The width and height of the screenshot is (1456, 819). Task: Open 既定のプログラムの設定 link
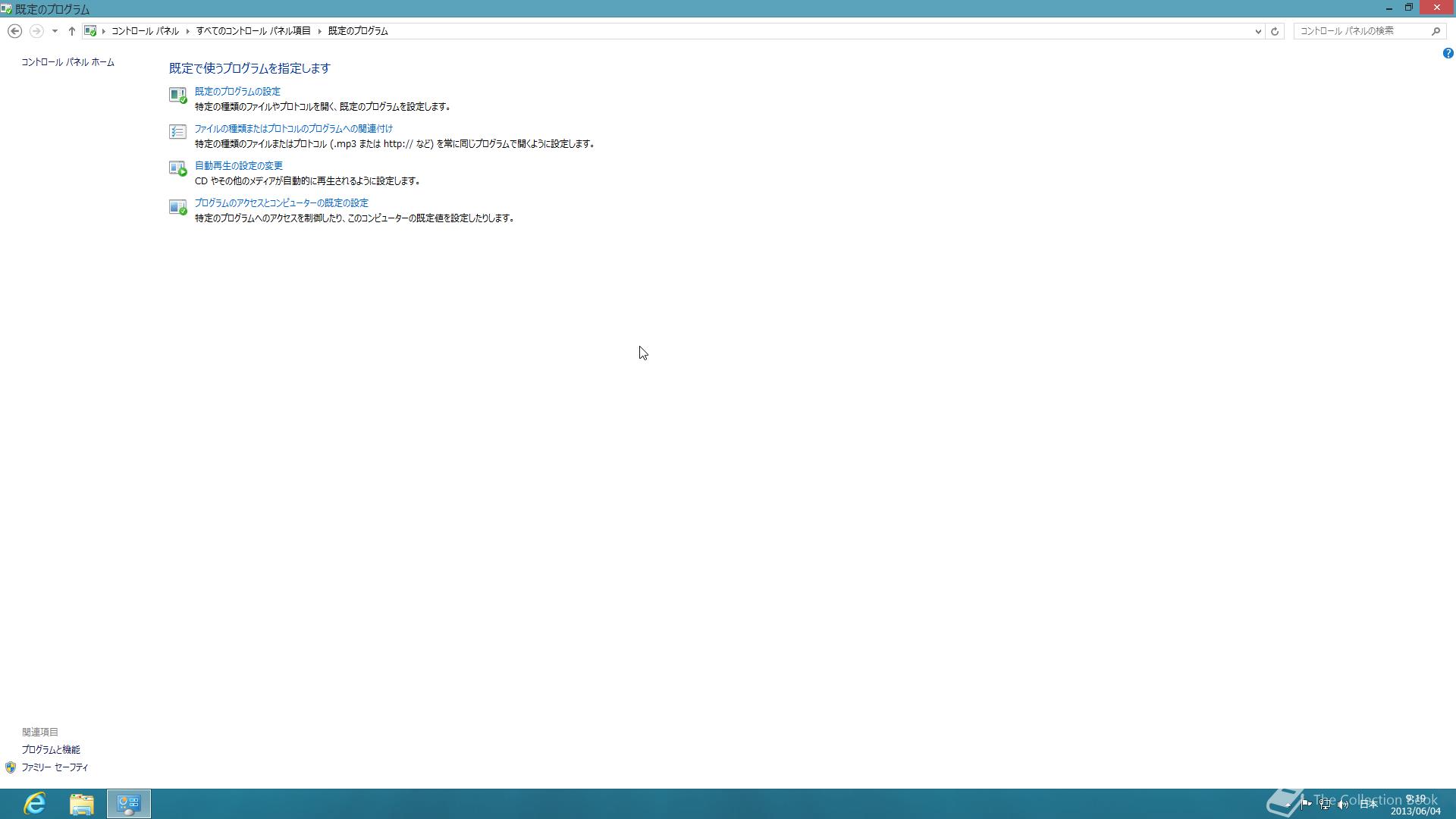[x=237, y=91]
